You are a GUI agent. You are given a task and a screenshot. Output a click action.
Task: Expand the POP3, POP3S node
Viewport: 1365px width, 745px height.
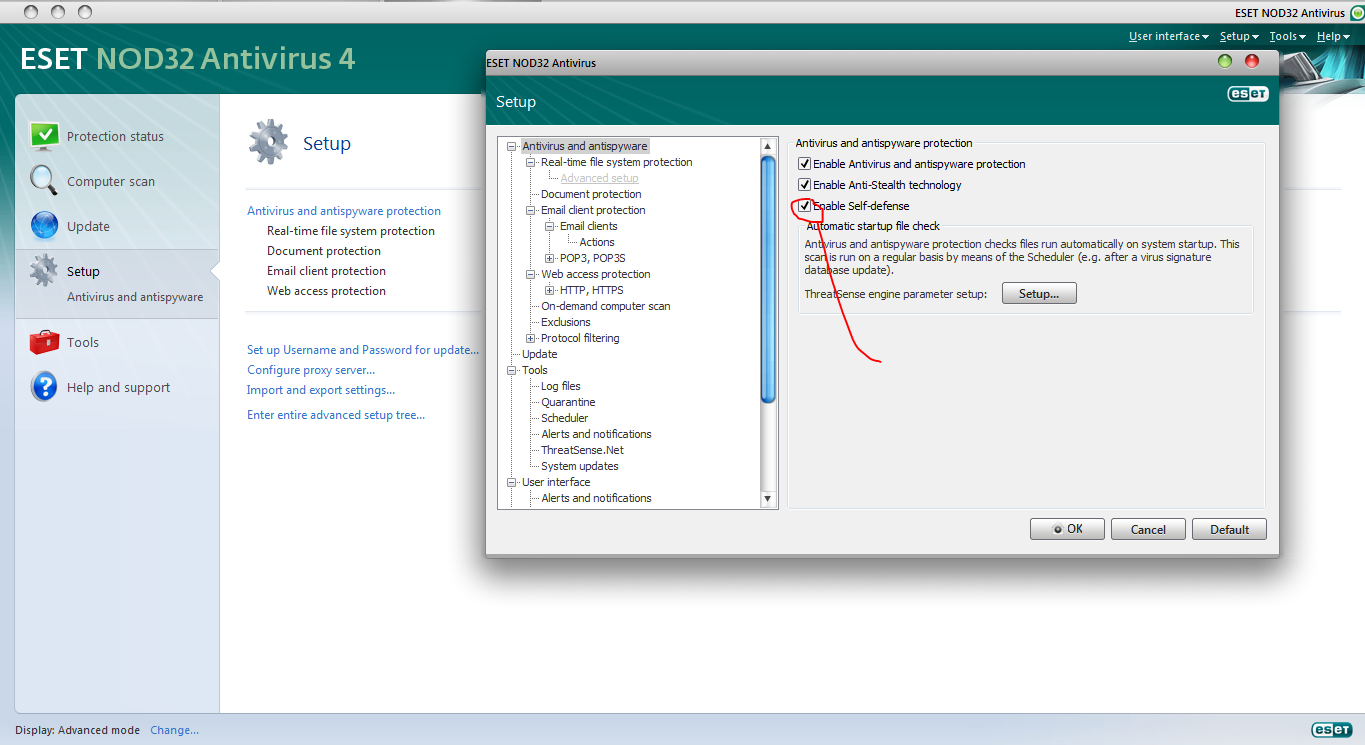(550, 258)
